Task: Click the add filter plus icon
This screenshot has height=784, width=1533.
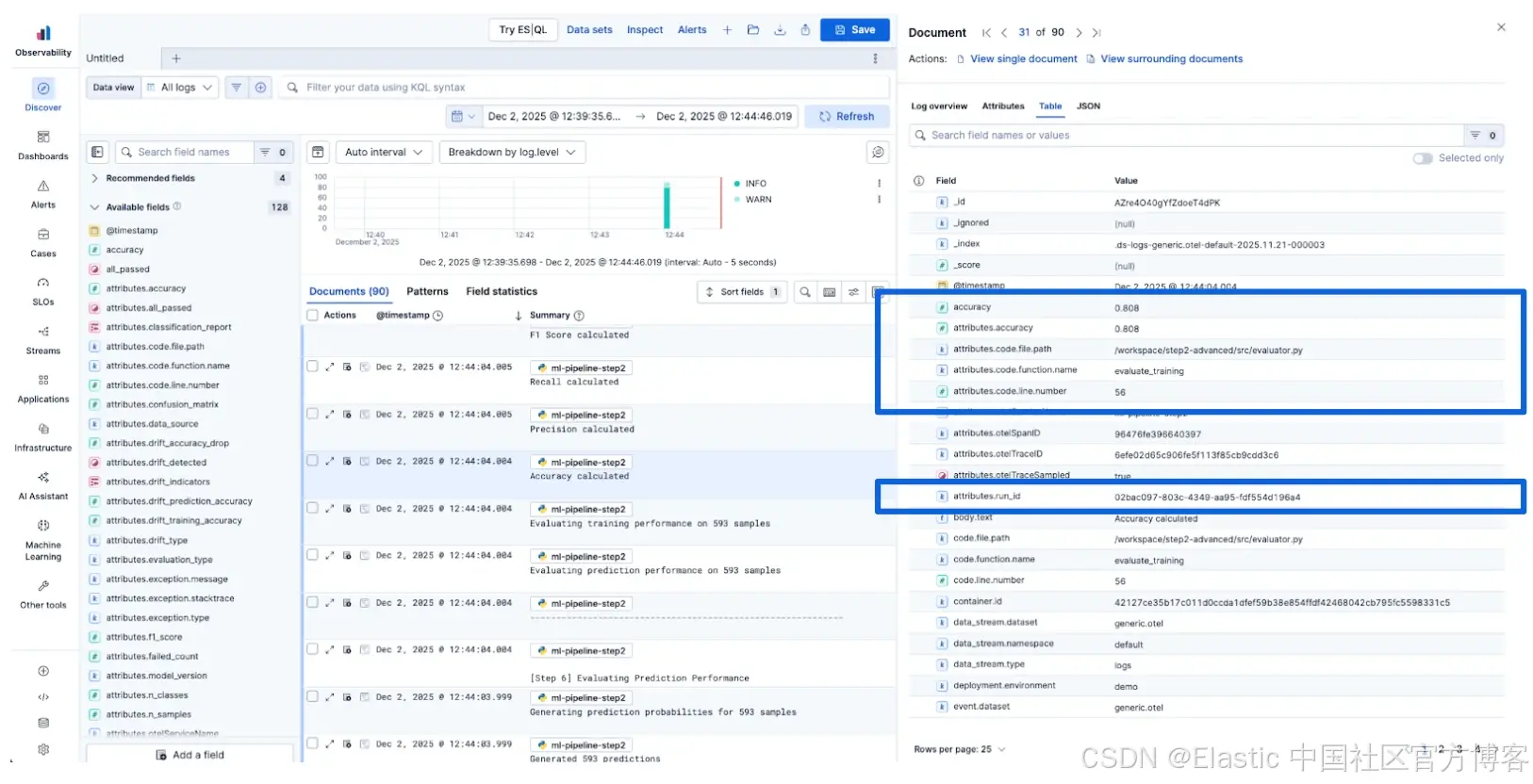Action: 260,88
